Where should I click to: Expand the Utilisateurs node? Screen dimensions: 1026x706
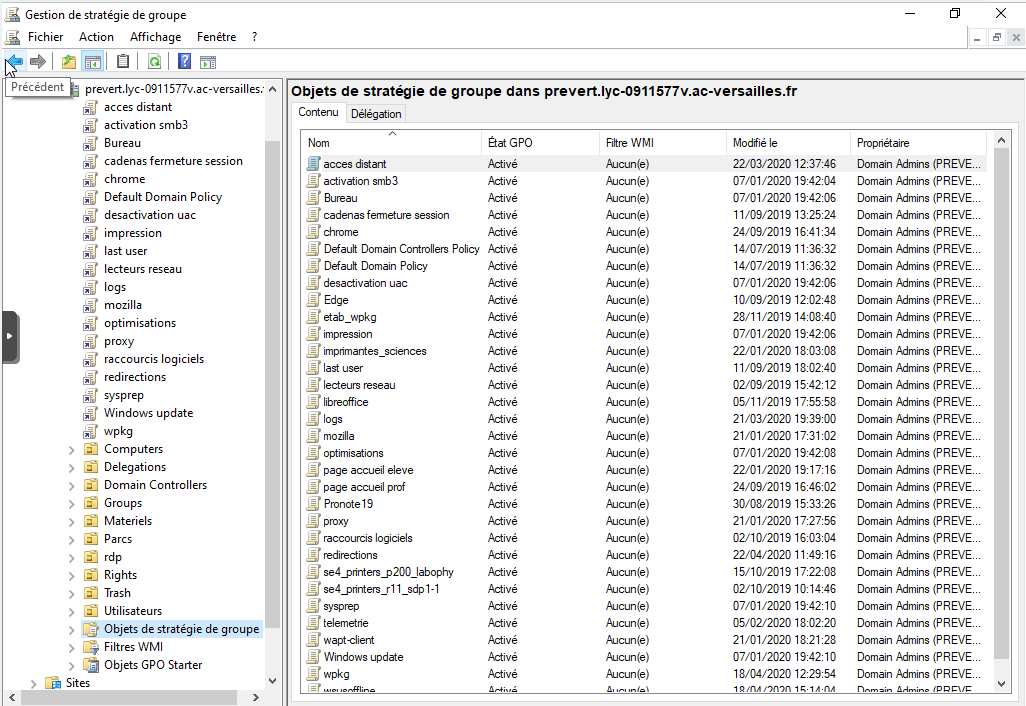click(x=71, y=611)
